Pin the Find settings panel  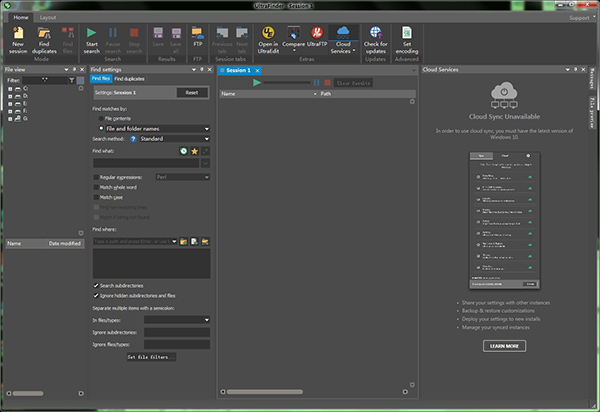[202, 69]
